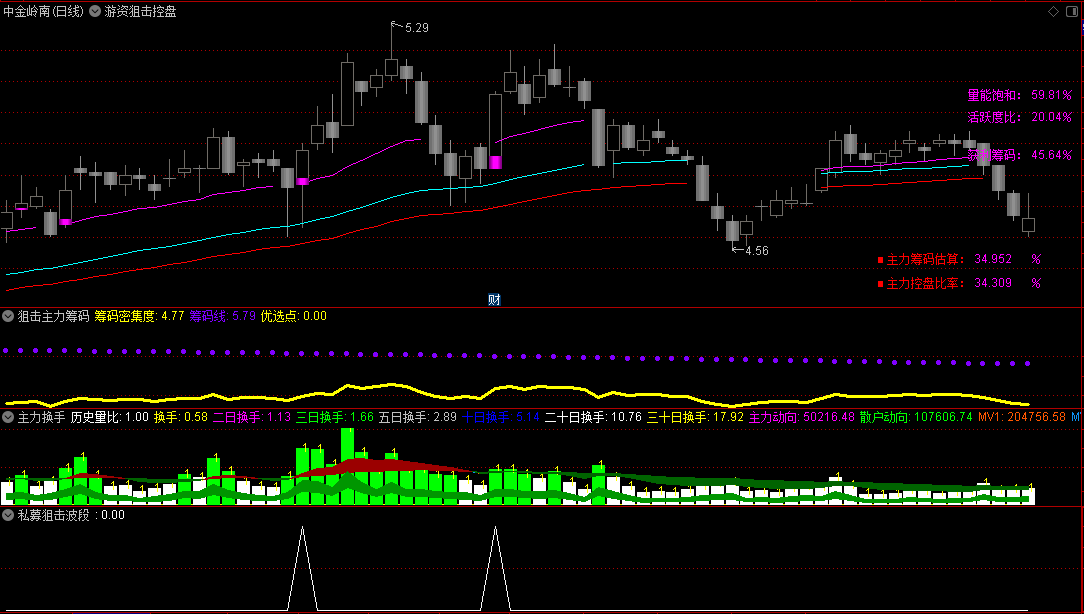Image resolution: width=1084 pixels, height=614 pixels.
Task: Click the 二日换手: 1.13 value
Action: coord(252,417)
